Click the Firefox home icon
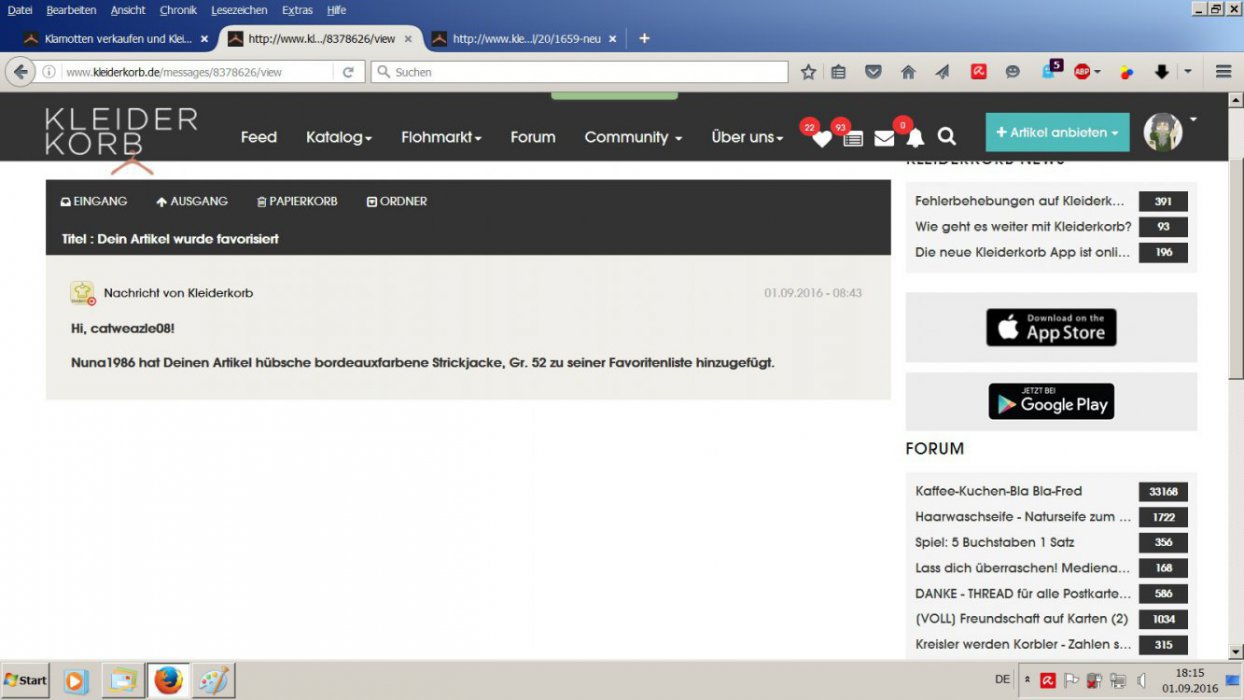Screen dimensions: 1244x700 pyautogui.click(x=908, y=72)
